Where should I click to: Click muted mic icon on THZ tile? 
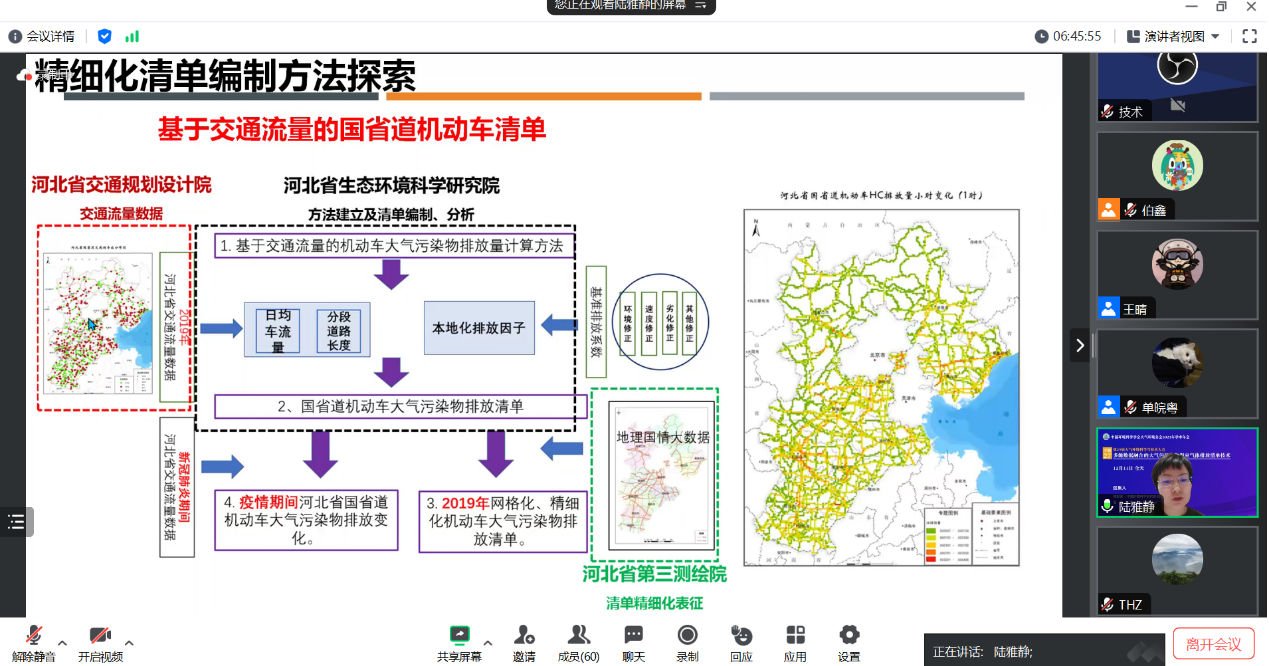click(x=1107, y=604)
